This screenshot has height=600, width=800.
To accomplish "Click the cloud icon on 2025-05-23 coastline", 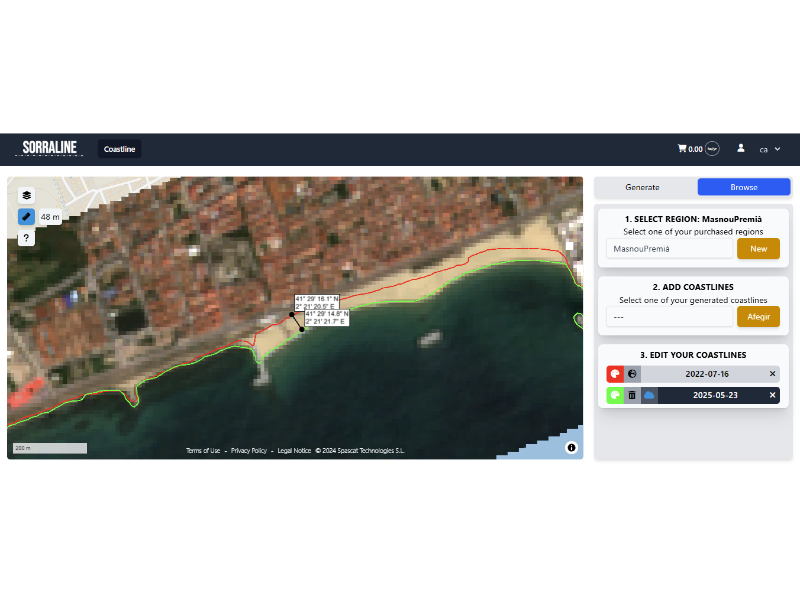I will 649,395.
